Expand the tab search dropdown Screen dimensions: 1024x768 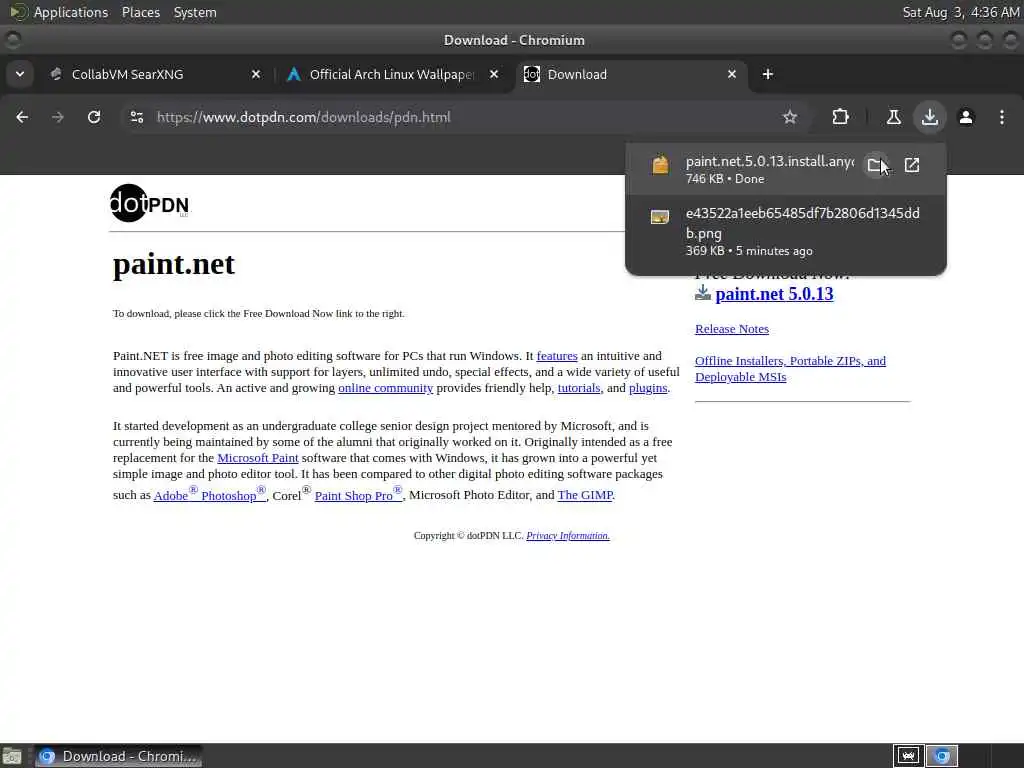tap(20, 74)
